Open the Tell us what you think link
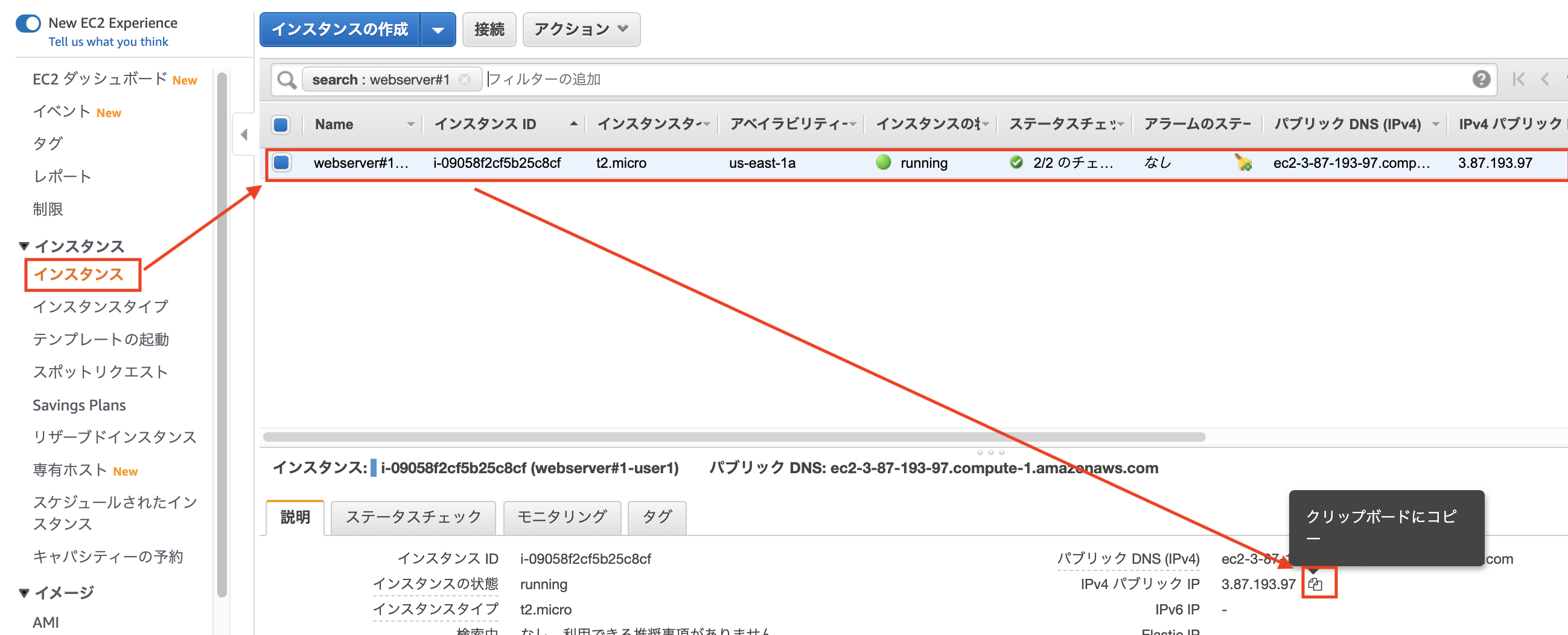Image resolution: width=1568 pixels, height=635 pixels. [109, 42]
